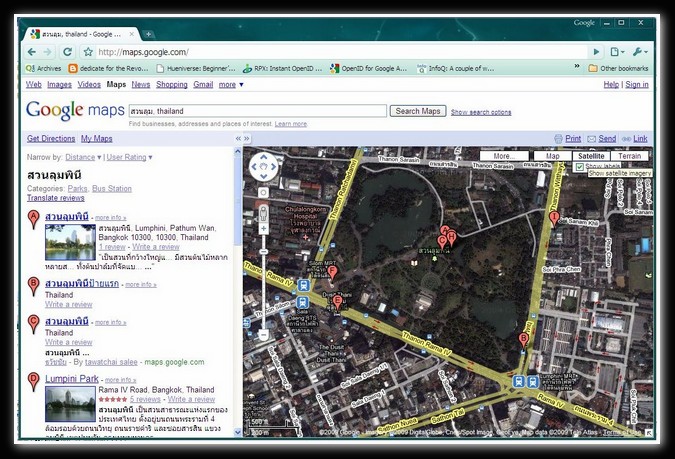Click the red A pin in results list
Image resolution: width=675 pixels, height=459 pixels.
coord(33,220)
